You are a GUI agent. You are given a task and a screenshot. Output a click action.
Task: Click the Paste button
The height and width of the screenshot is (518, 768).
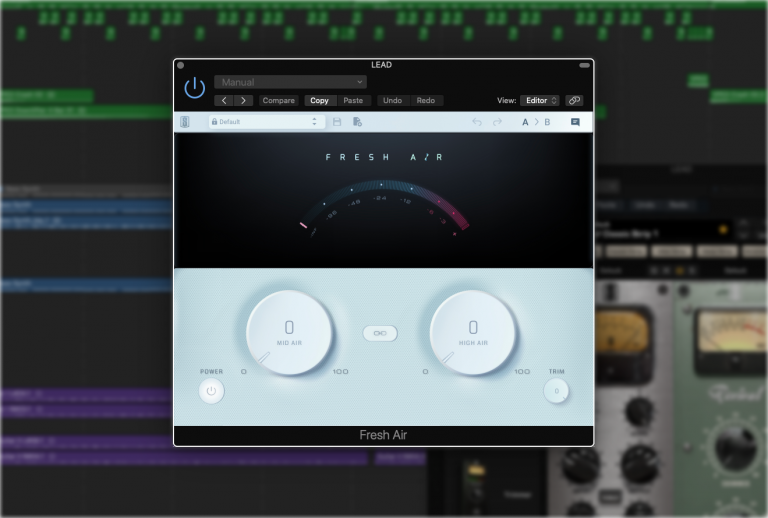pos(353,100)
